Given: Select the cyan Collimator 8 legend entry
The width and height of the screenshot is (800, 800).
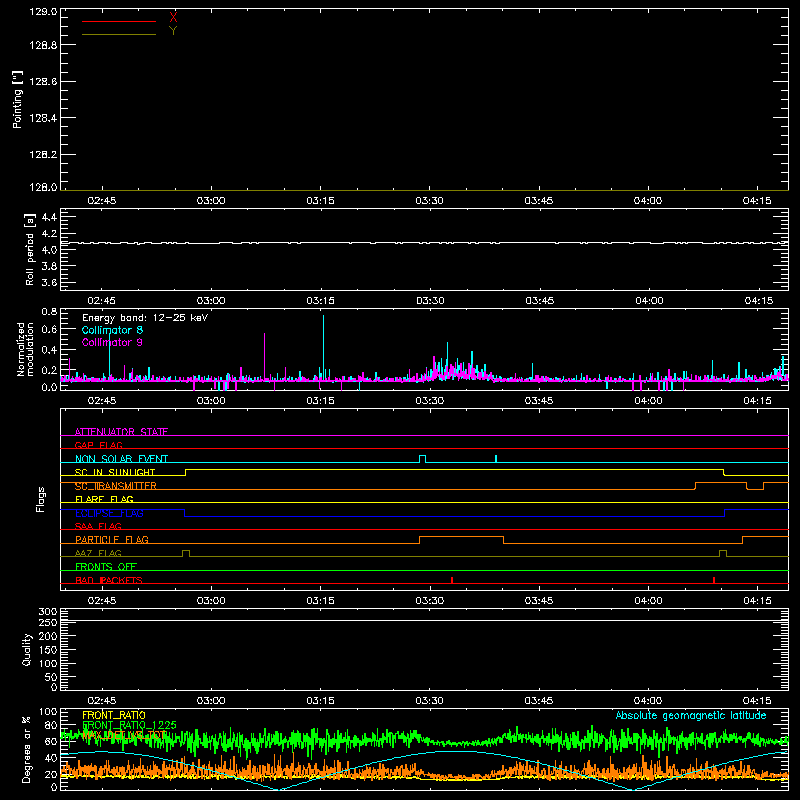Looking at the screenshot, I should point(112,330).
